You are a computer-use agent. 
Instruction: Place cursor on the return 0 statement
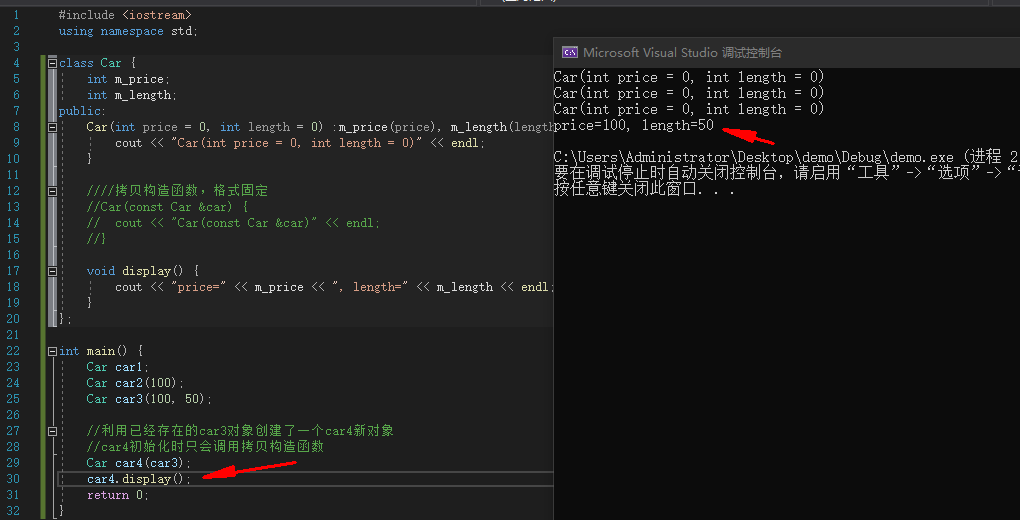(117, 495)
